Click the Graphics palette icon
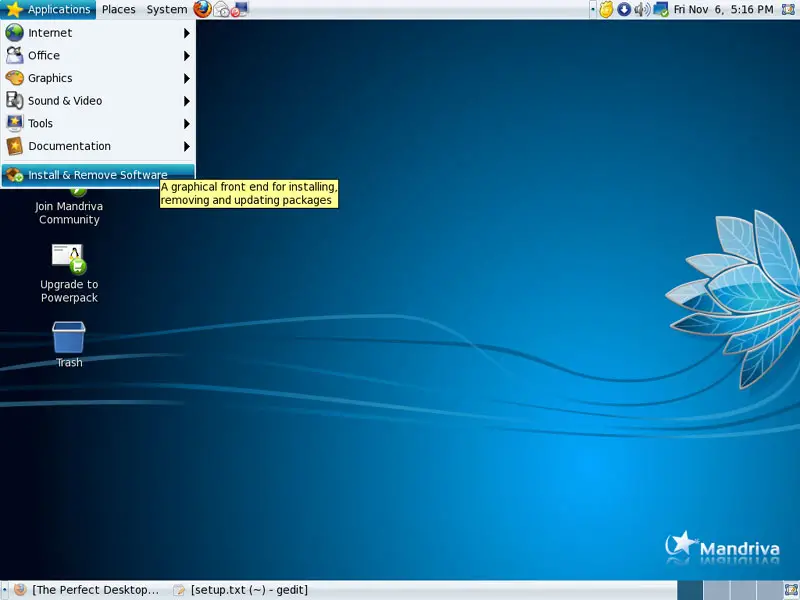Image resolution: width=800 pixels, height=600 pixels. pos(14,78)
